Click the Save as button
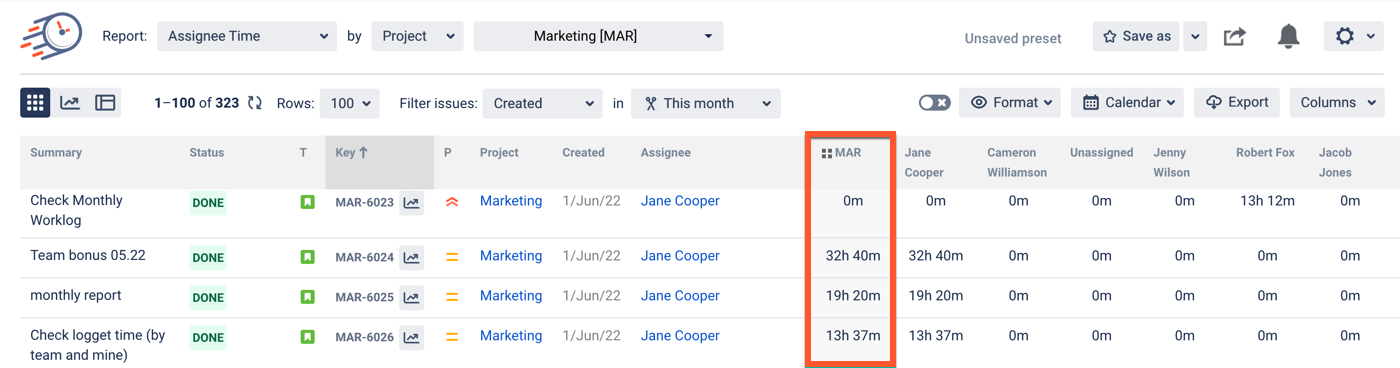The image size is (1400, 368). tap(1136, 36)
